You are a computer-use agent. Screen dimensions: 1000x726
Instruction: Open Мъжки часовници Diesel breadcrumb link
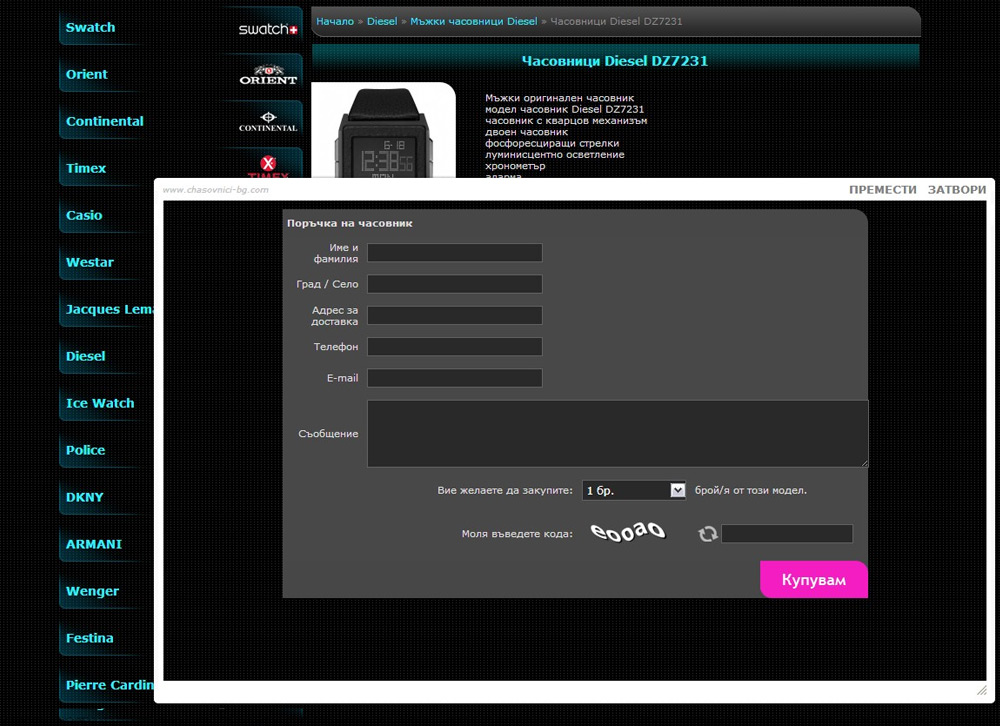474,21
